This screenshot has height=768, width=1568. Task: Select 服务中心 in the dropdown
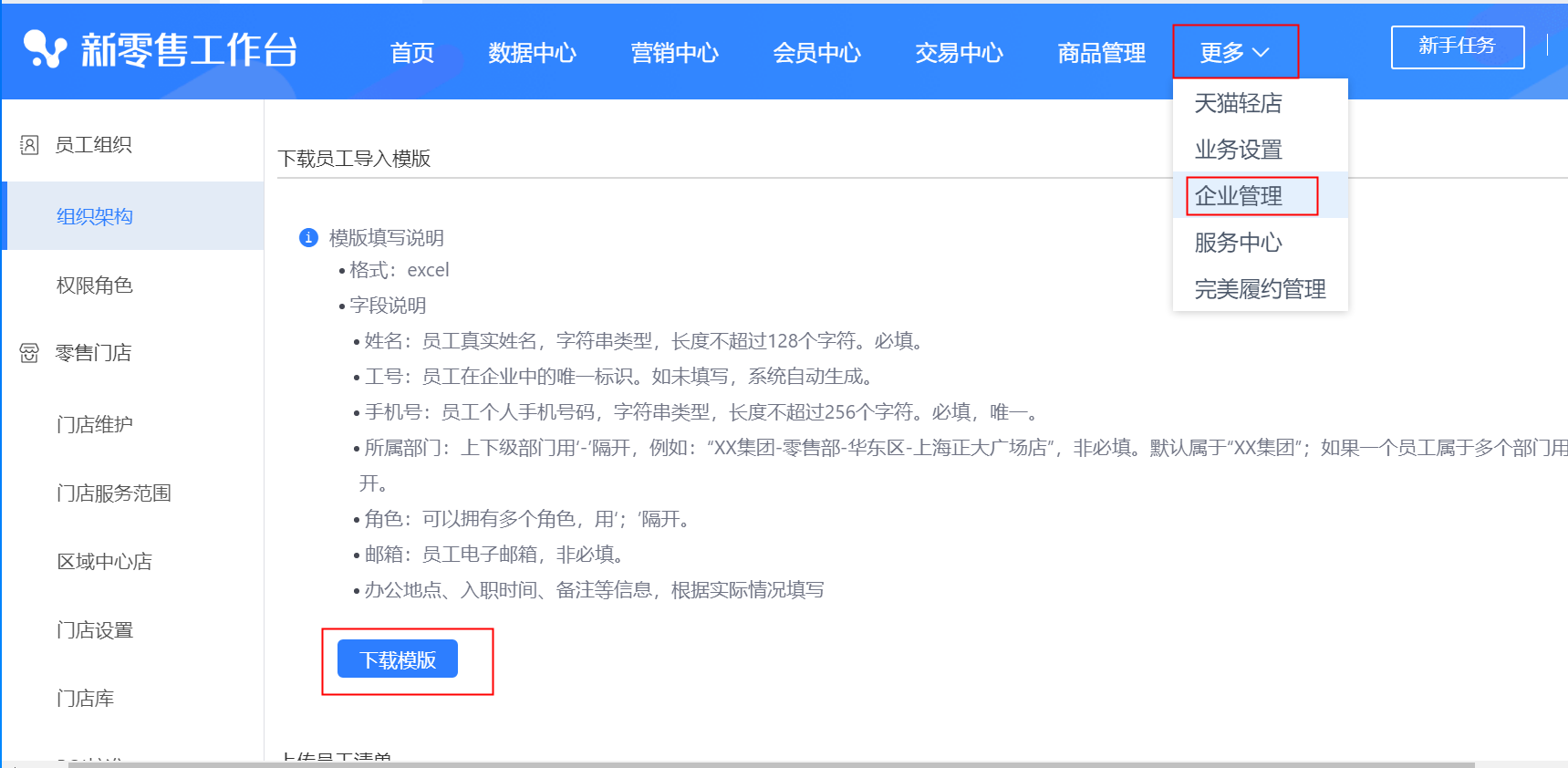1238,243
